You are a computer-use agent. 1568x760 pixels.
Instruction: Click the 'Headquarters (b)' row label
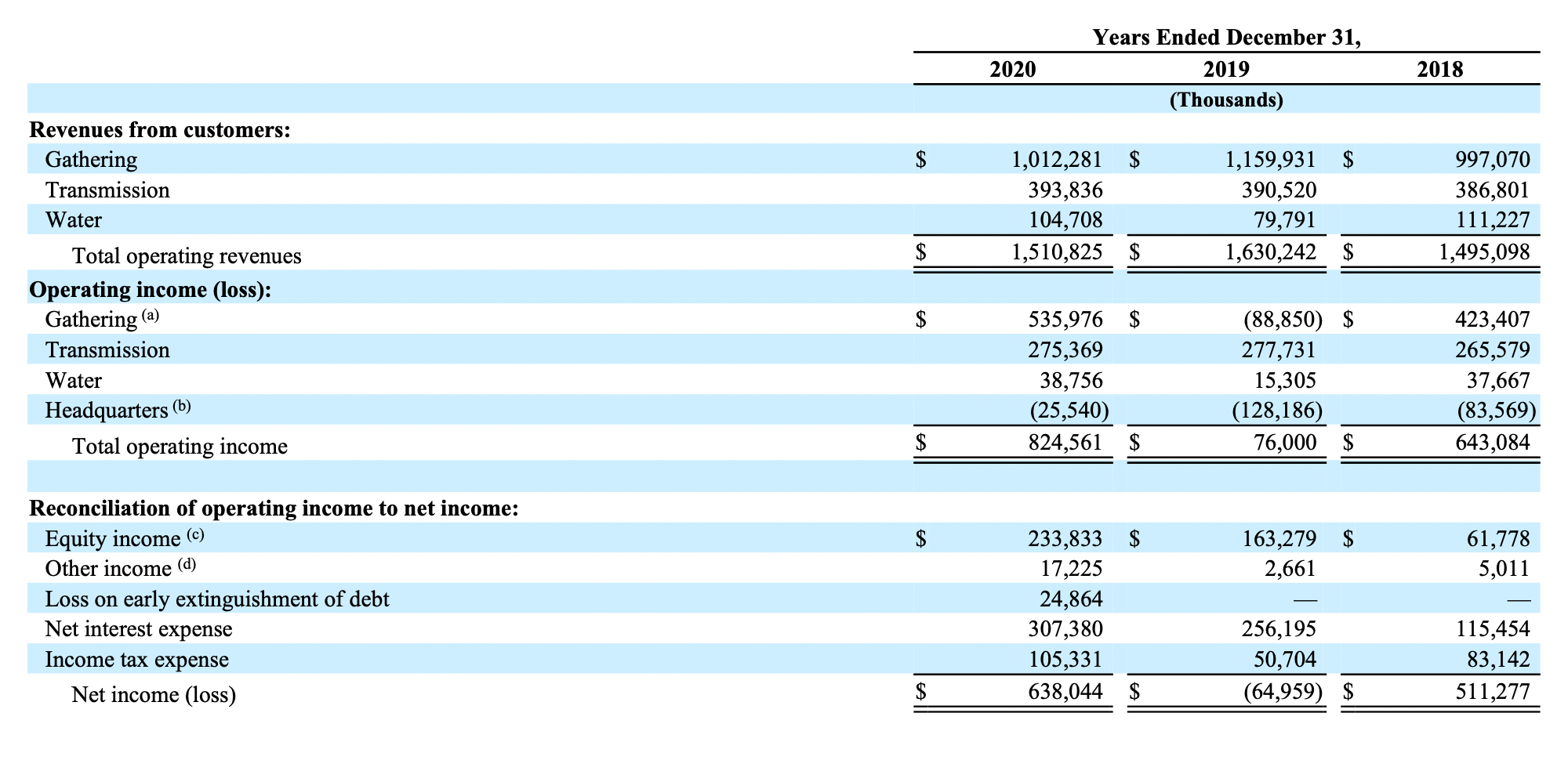[118, 410]
